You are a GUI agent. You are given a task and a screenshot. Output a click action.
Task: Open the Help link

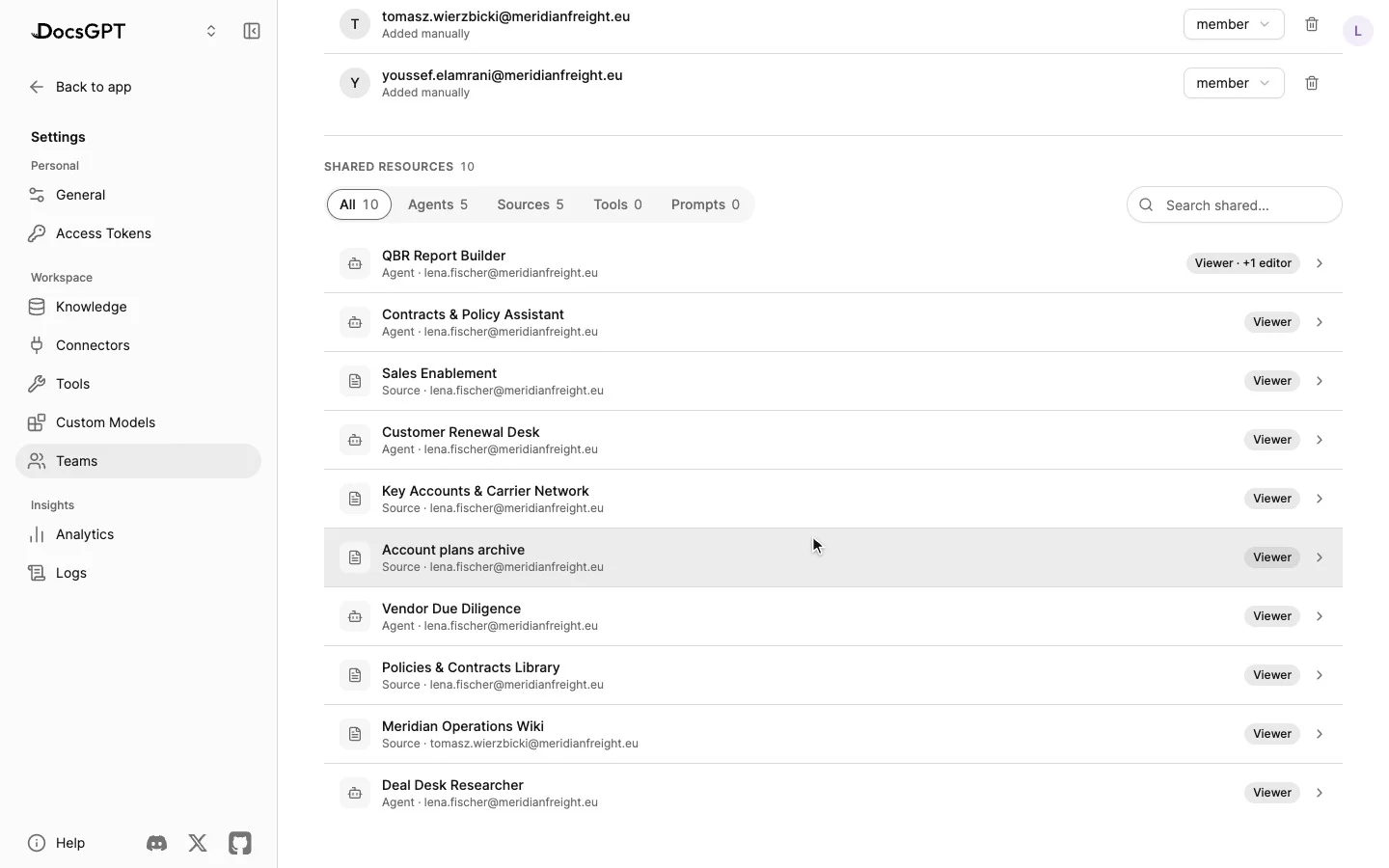[x=57, y=843]
